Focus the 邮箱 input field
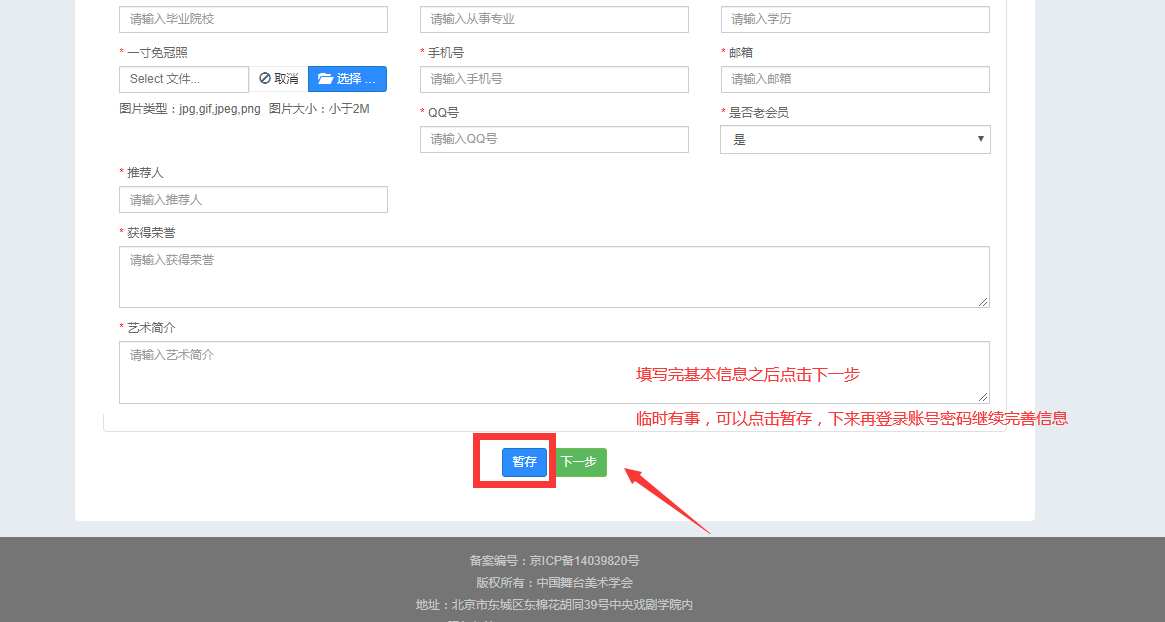Image resolution: width=1165 pixels, height=622 pixels. pyautogui.click(x=855, y=79)
